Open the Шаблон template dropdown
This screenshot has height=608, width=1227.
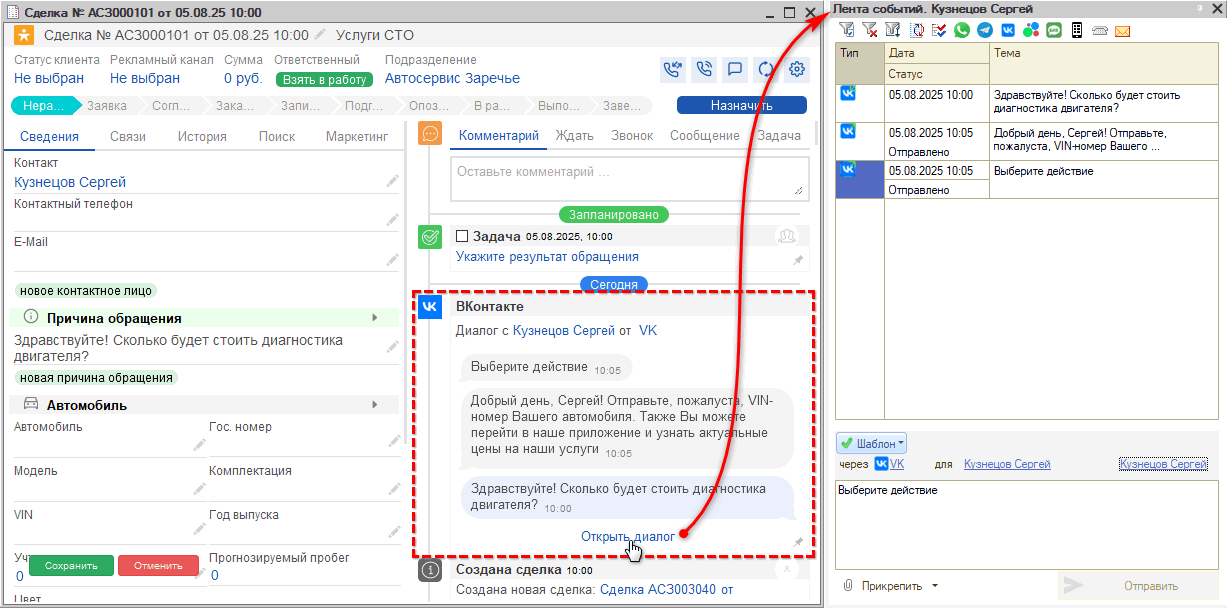(871, 443)
